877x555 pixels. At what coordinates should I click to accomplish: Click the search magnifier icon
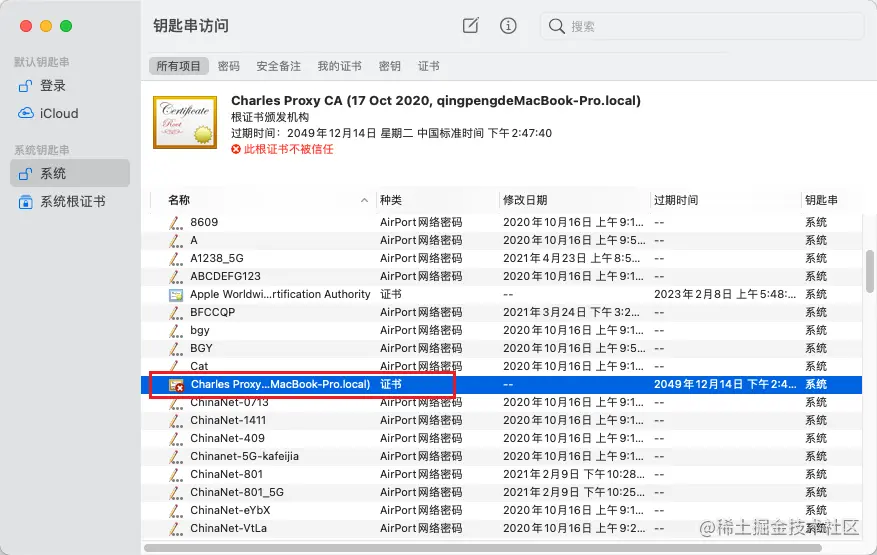click(x=556, y=26)
